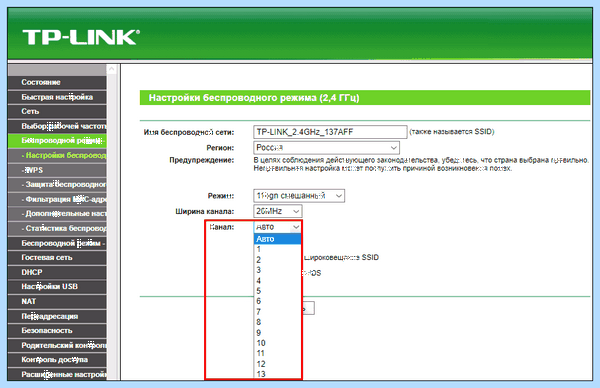This screenshot has height=388, width=600.
Task: Open the Регион dropdown showing Россия
Action: tap(326, 148)
